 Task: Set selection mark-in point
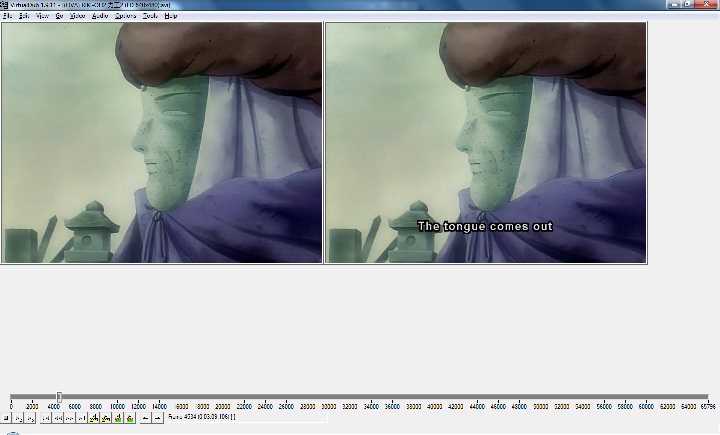pyautogui.click(x=146, y=418)
